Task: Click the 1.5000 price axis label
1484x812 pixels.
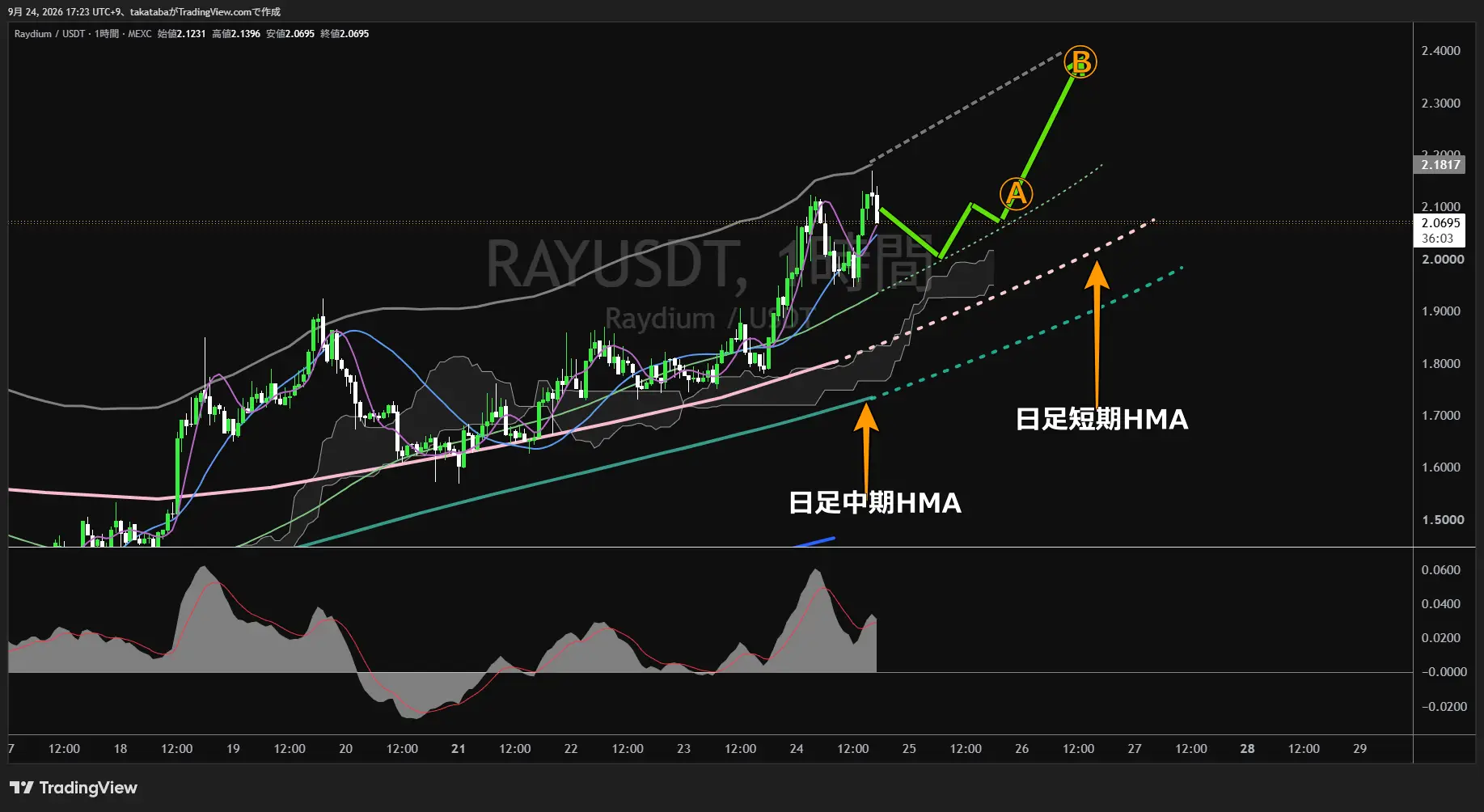Action: tap(1443, 520)
